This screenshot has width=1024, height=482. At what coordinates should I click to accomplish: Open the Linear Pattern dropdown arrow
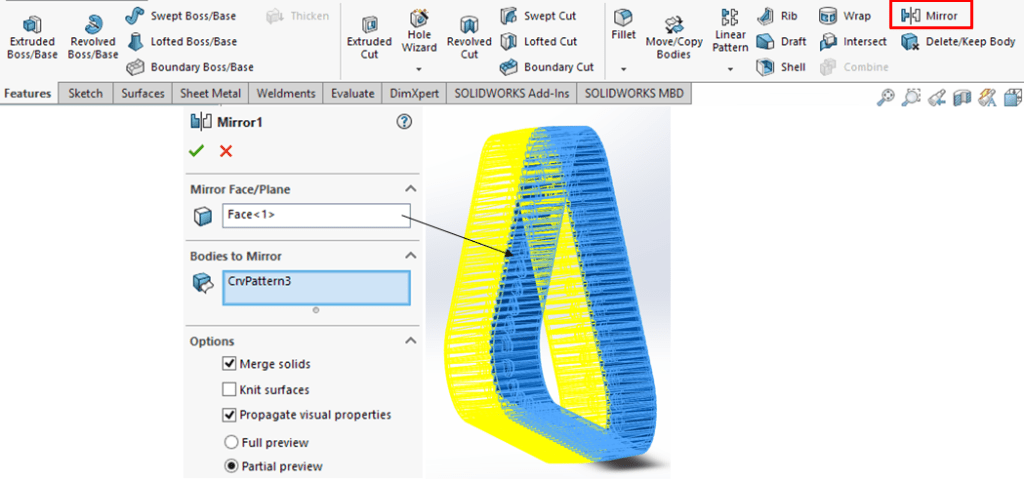pos(730,70)
